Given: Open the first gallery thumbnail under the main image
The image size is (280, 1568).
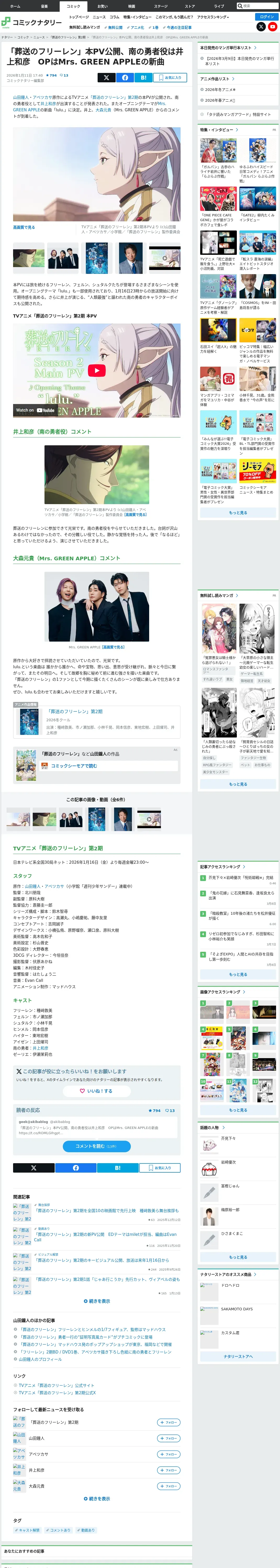Looking at the screenshot, I should click(29, 258).
